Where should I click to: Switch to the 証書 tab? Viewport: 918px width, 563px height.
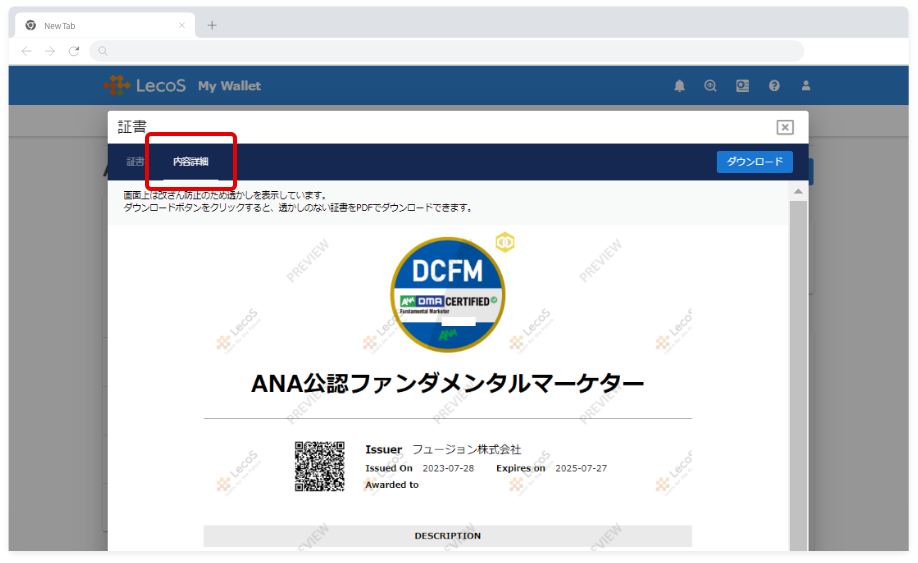[x=135, y=162]
